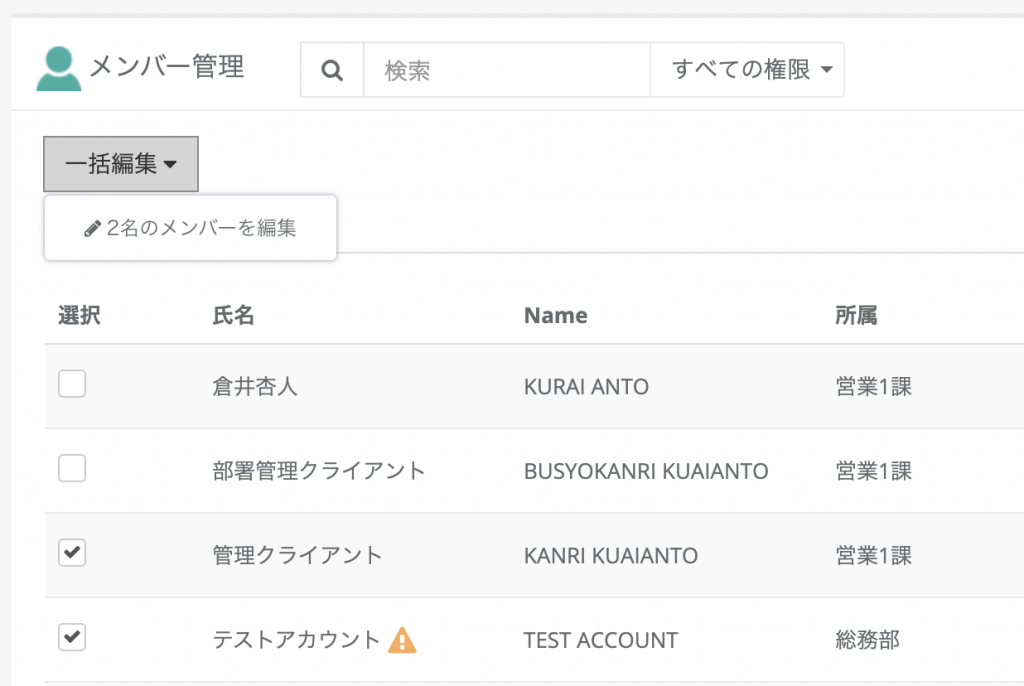Click the KANRI KUAIANTO name cell
Viewport: 1024px width, 686px height.
(610, 555)
